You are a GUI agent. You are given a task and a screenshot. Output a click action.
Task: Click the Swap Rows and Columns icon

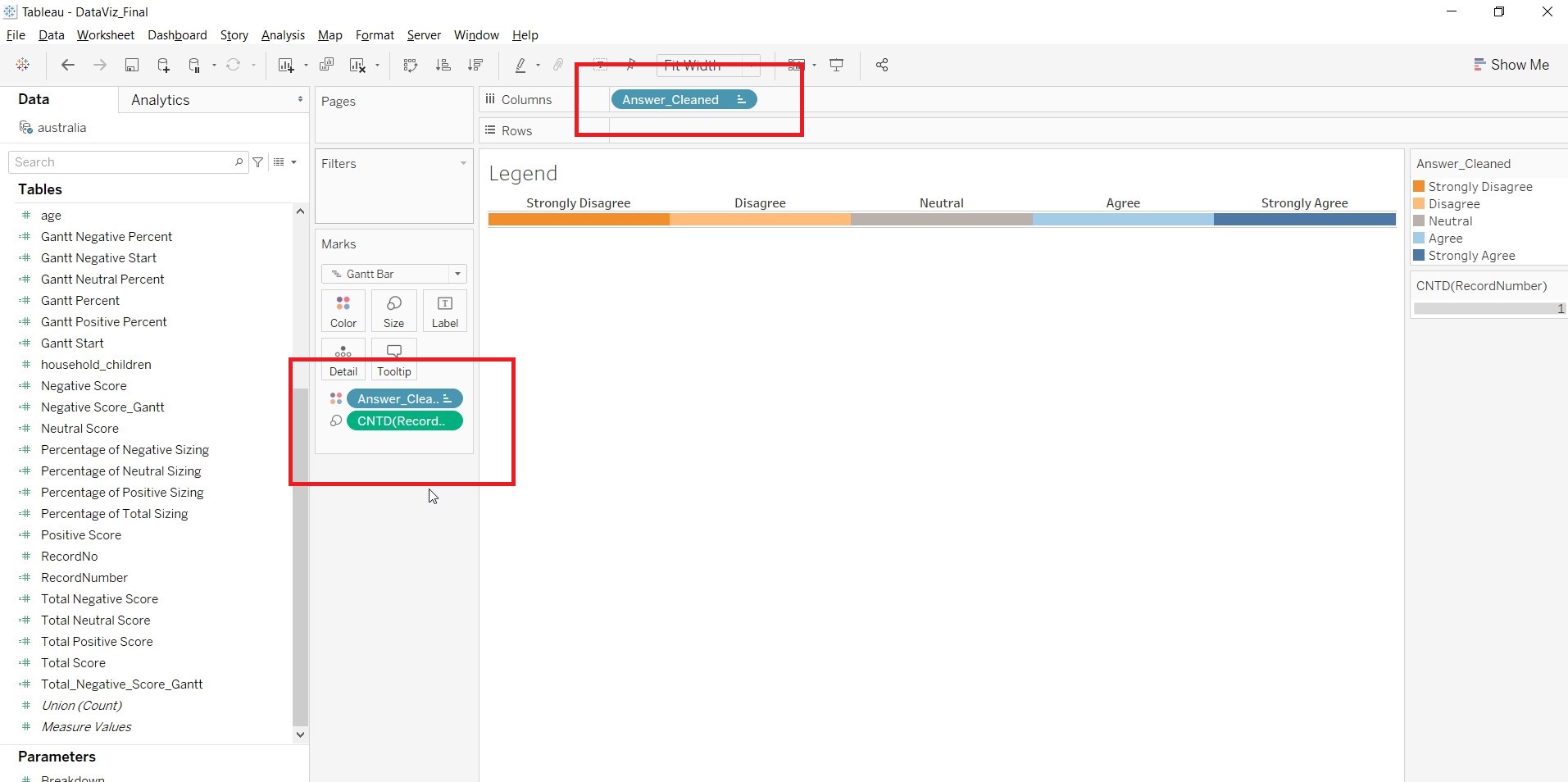point(411,66)
